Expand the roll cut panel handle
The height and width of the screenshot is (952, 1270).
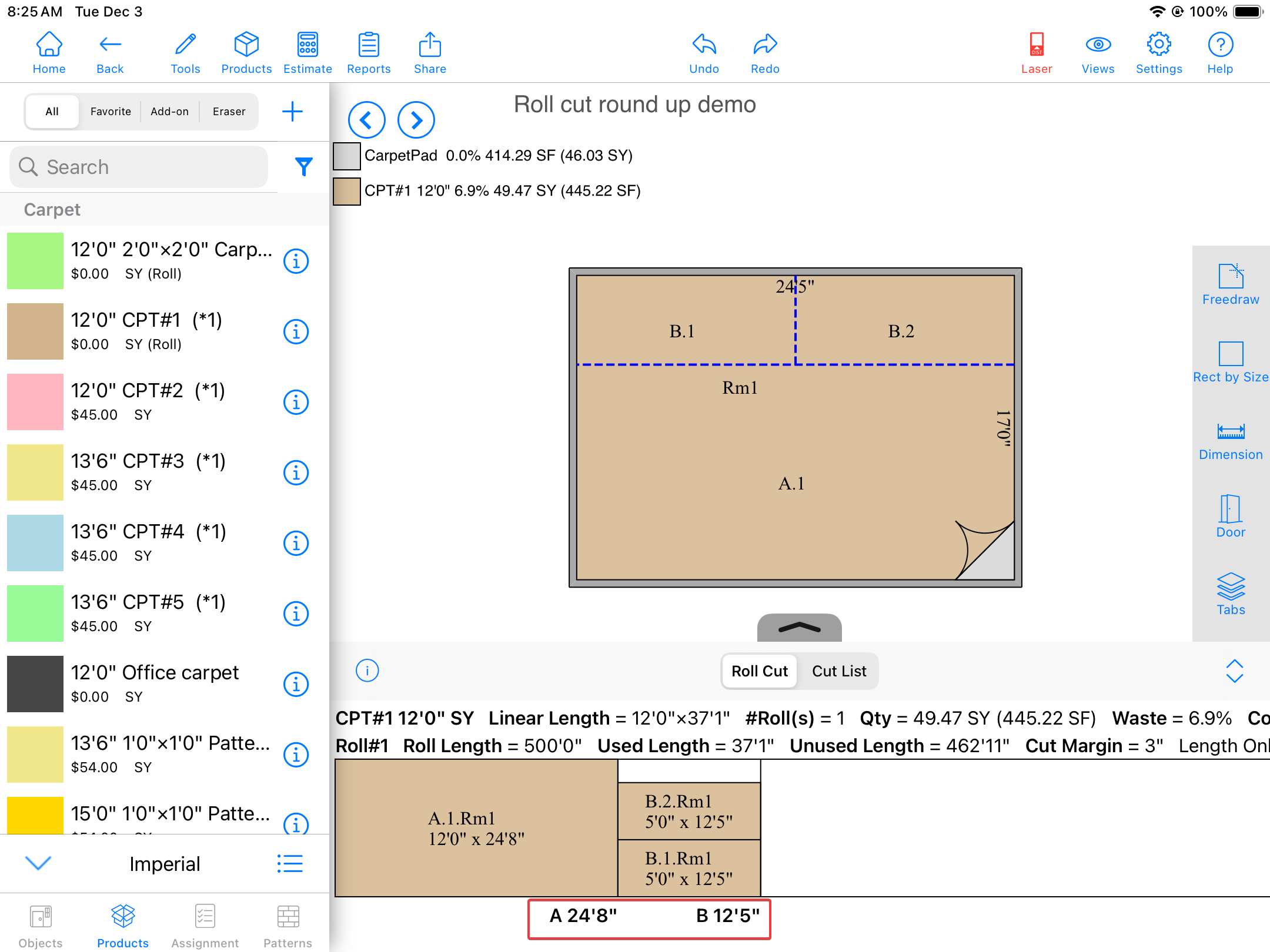[x=799, y=628]
